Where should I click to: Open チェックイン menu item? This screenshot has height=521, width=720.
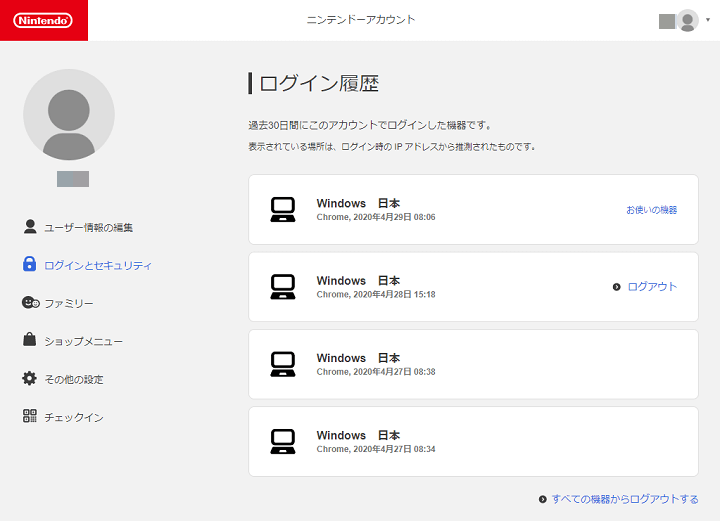click(74, 418)
